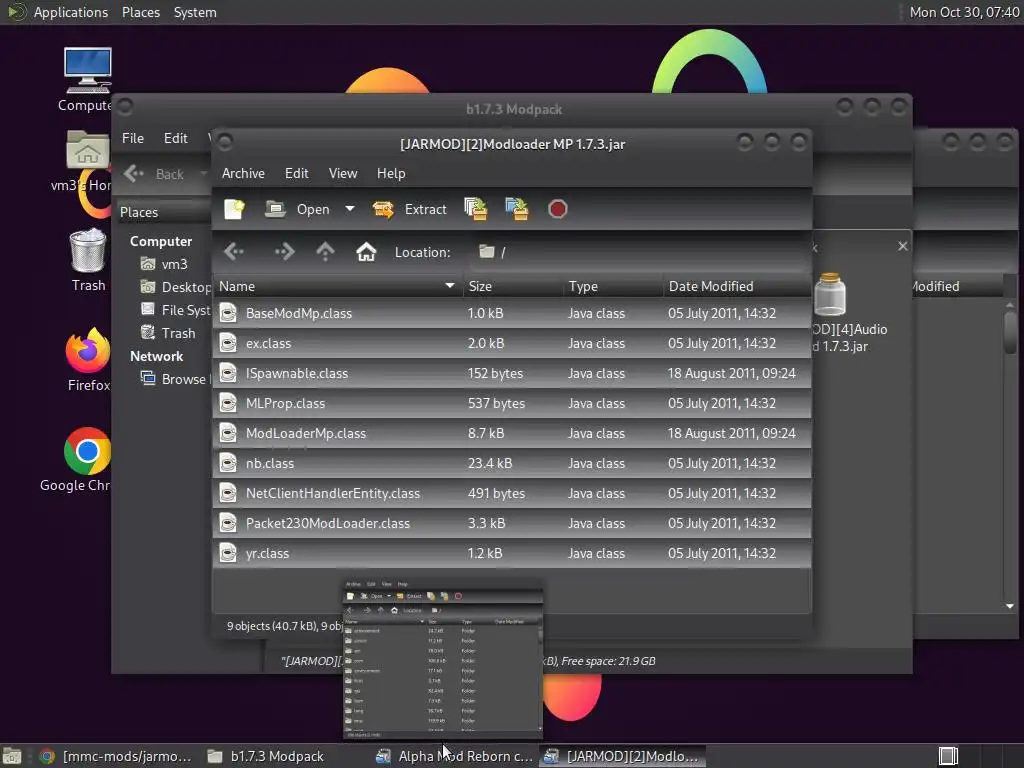Switch to mmc-mods/jarmo Chrome taskbar entry

coord(116,756)
